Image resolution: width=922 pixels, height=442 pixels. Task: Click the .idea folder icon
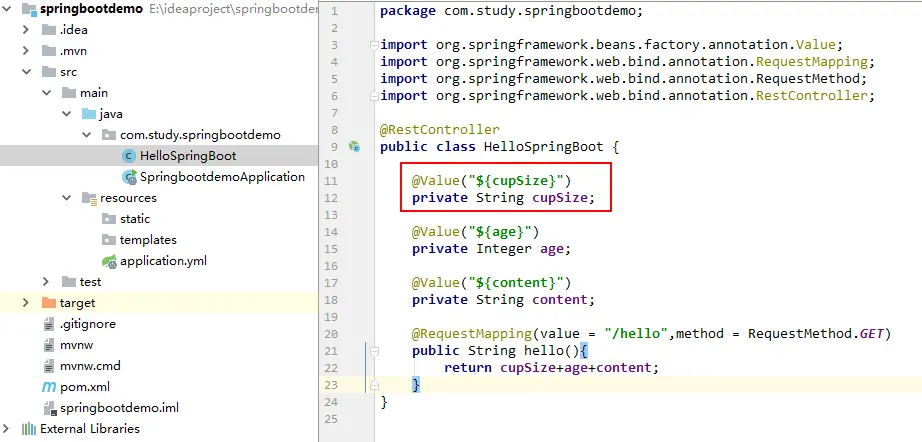coord(49,29)
